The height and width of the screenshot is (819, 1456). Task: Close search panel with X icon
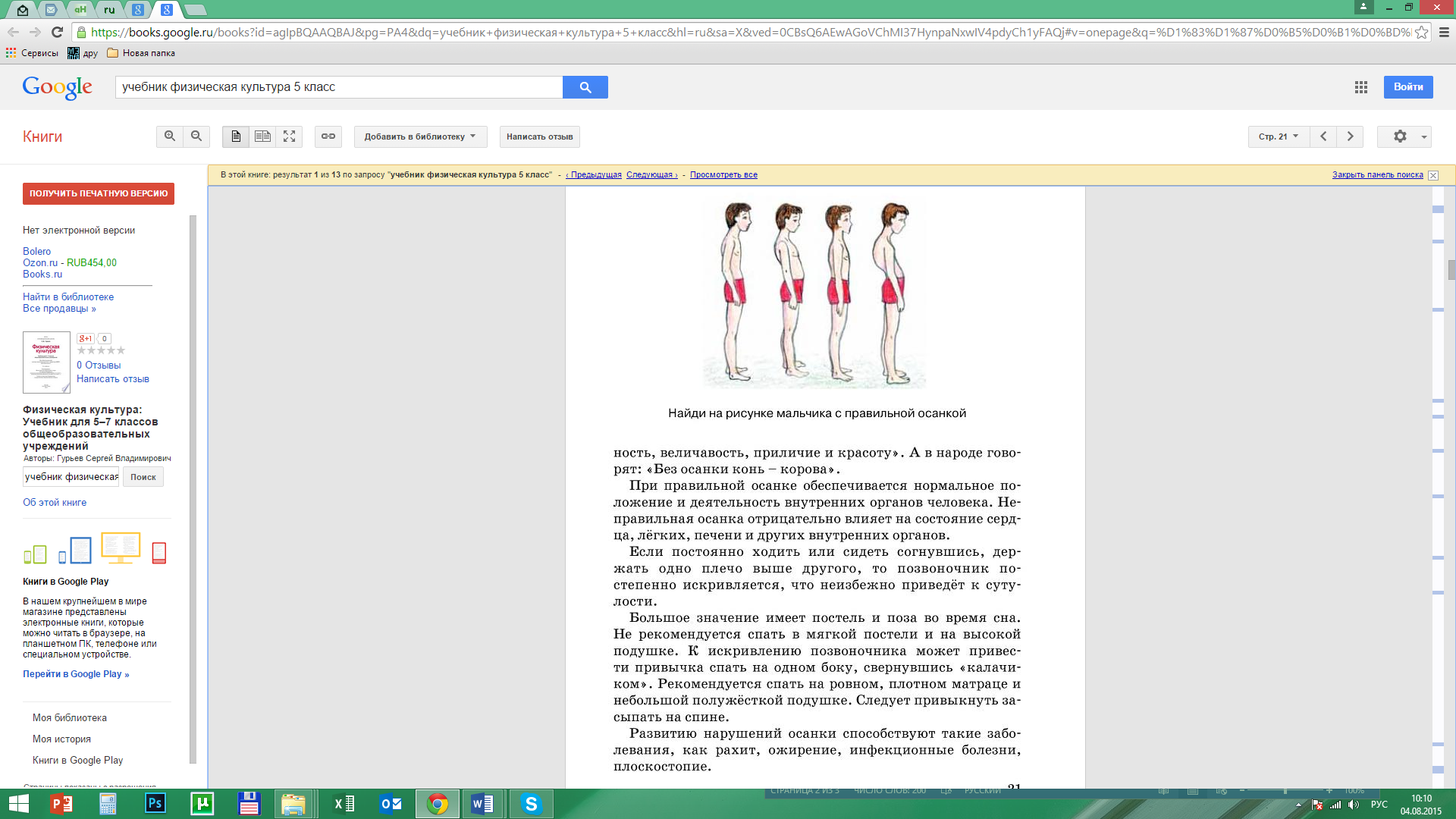tap(1433, 175)
